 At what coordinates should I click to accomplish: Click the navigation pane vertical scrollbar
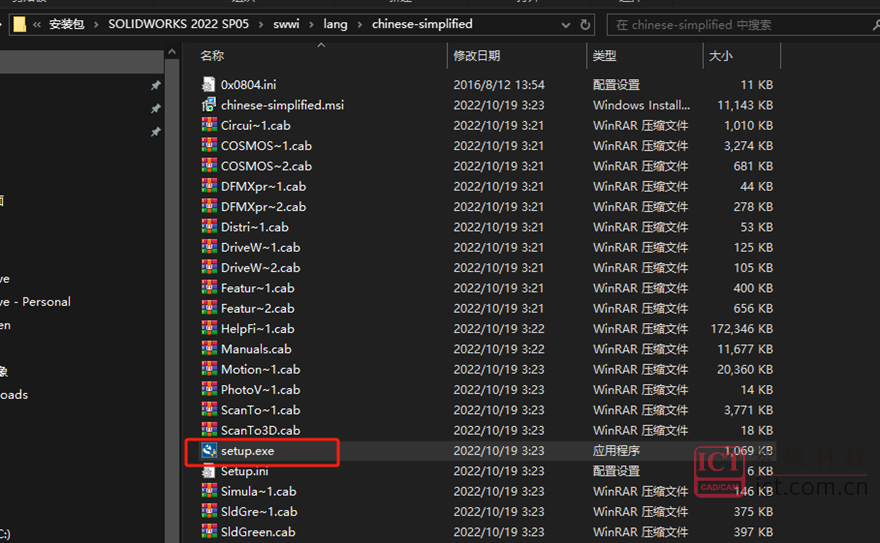[x=172, y=300]
